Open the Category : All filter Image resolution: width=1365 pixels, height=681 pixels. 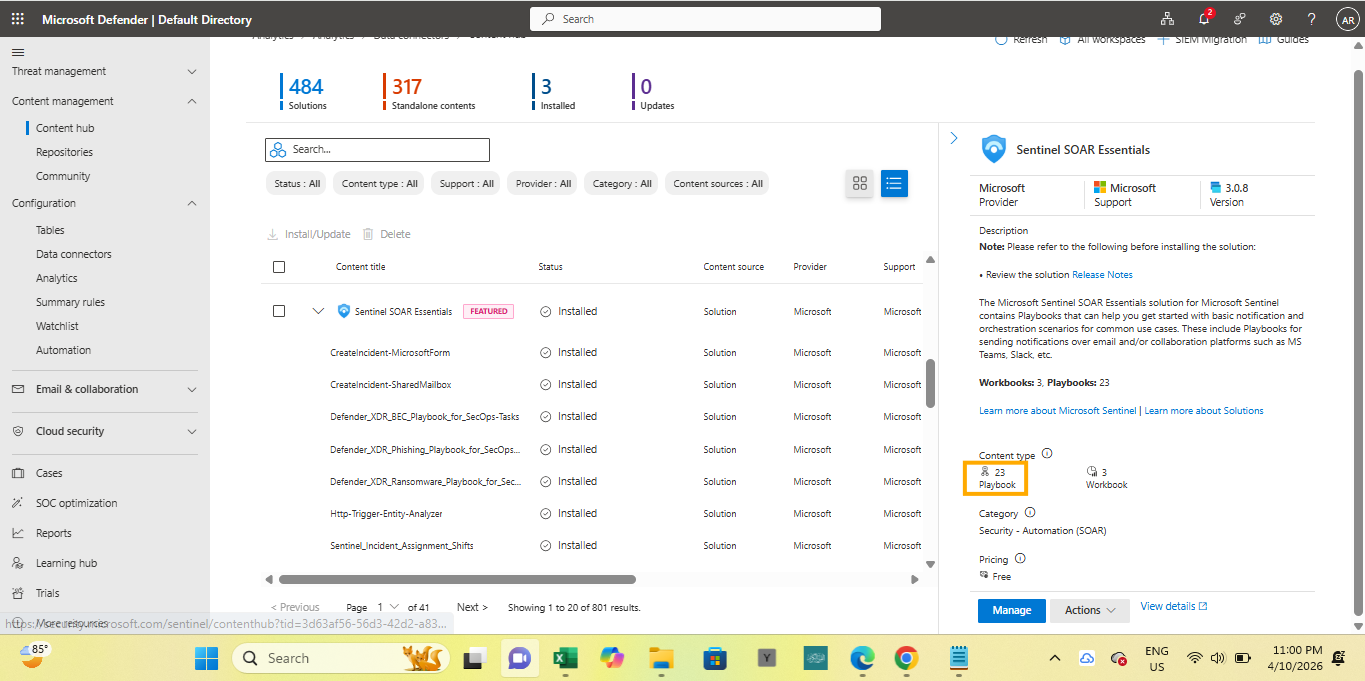point(622,184)
